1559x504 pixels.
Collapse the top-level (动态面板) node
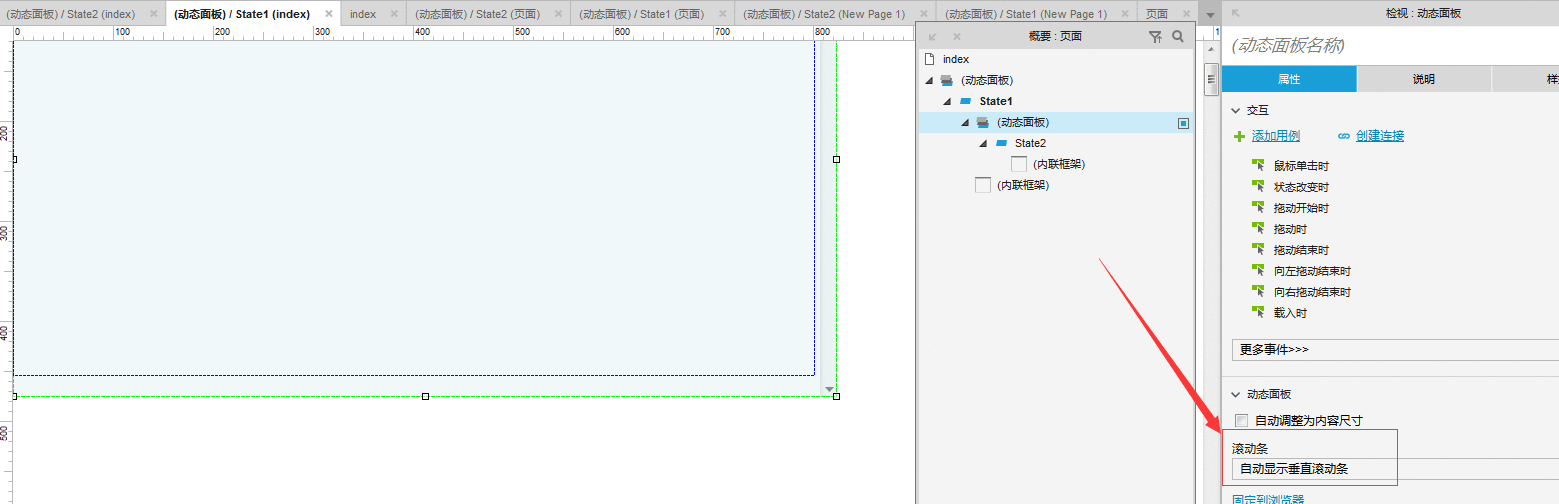[x=928, y=80]
